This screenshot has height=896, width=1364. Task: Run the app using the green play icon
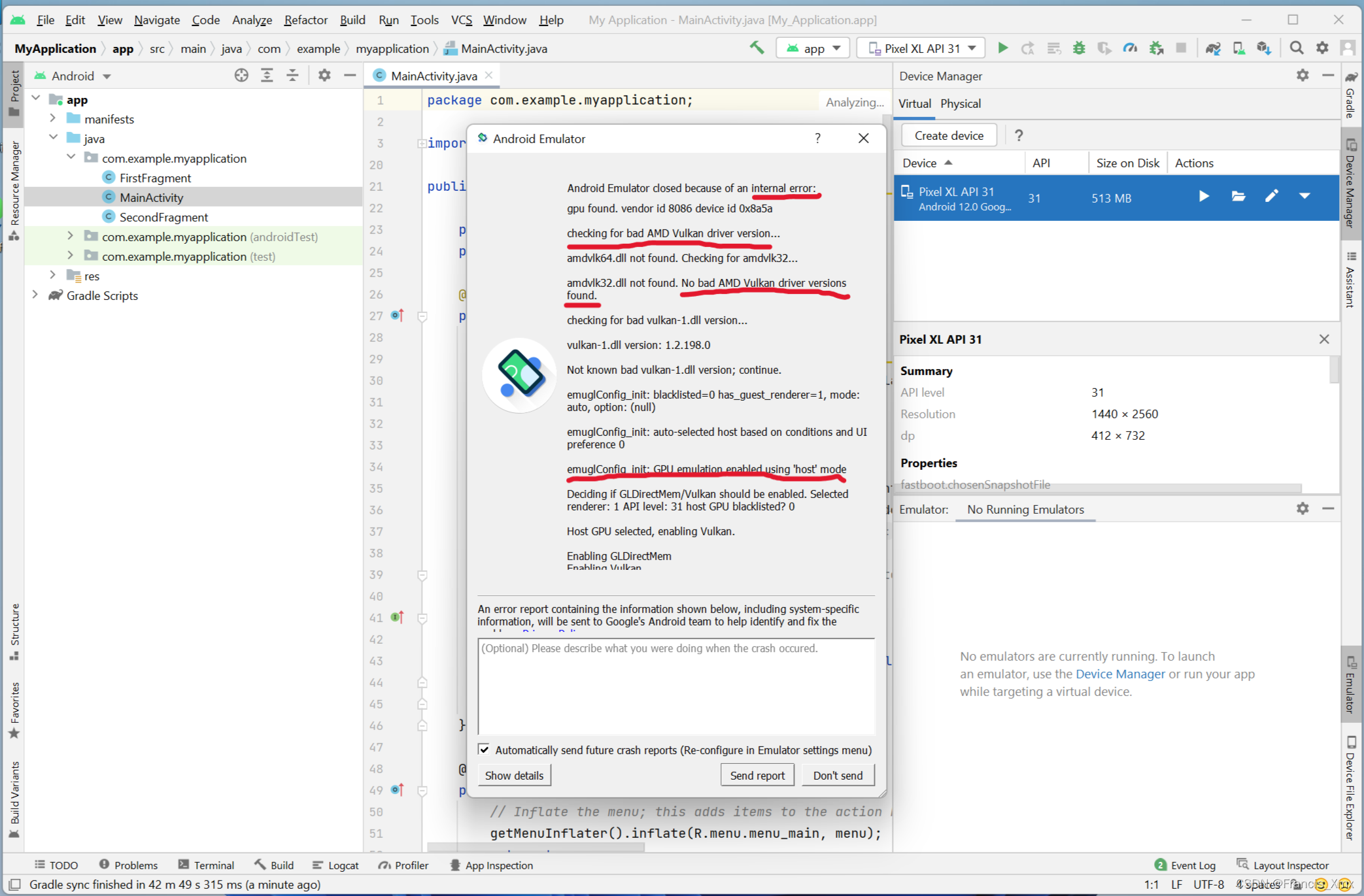(x=1004, y=48)
